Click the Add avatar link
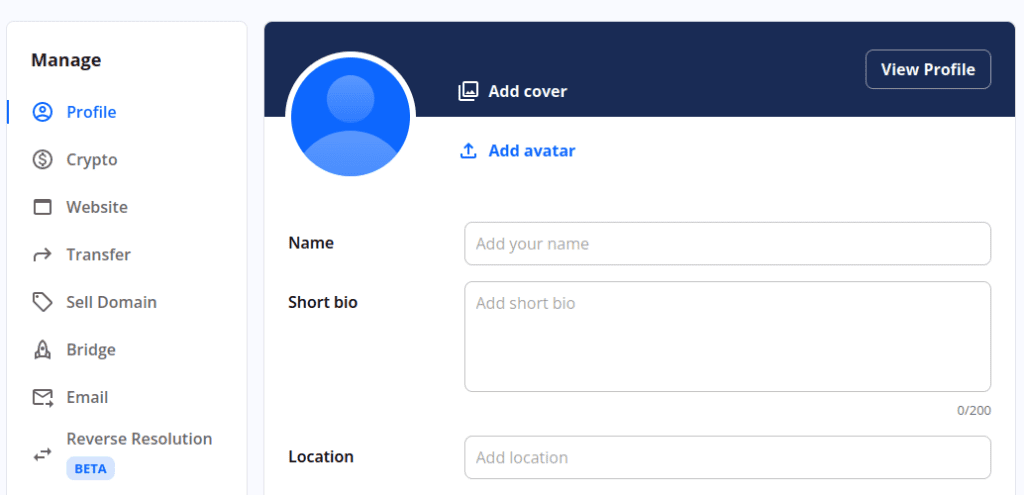 [531, 151]
